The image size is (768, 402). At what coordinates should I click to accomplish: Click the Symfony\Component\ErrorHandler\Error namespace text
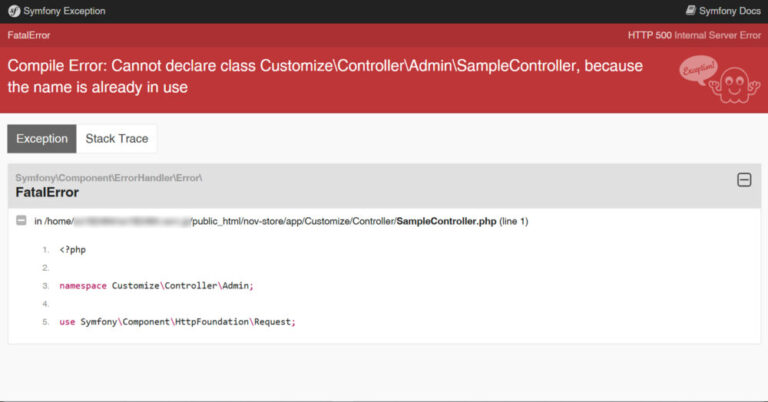point(109,177)
